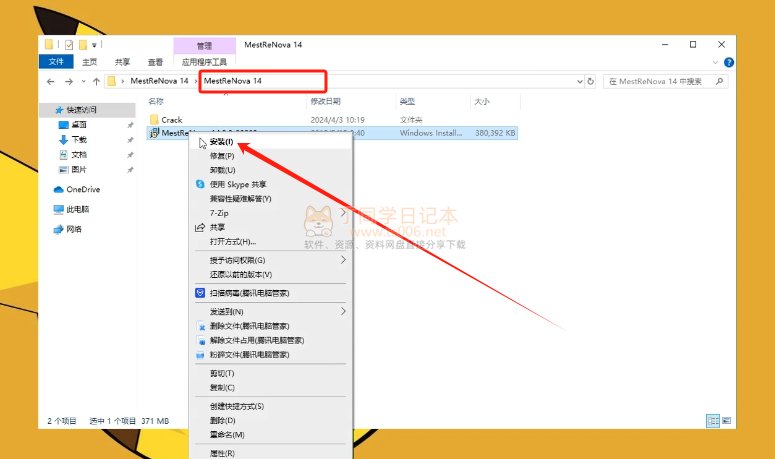Click the quick access New folder icon

(83, 45)
